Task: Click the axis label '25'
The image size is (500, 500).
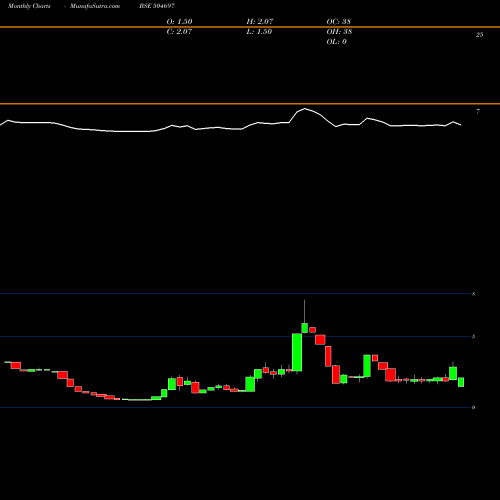Action: pos(479,35)
